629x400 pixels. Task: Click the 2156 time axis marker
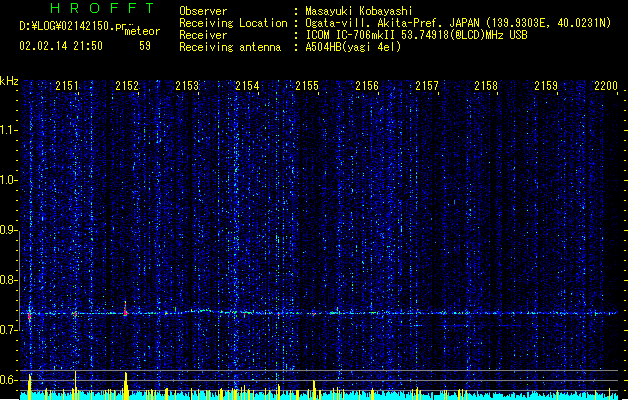coord(367,86)
